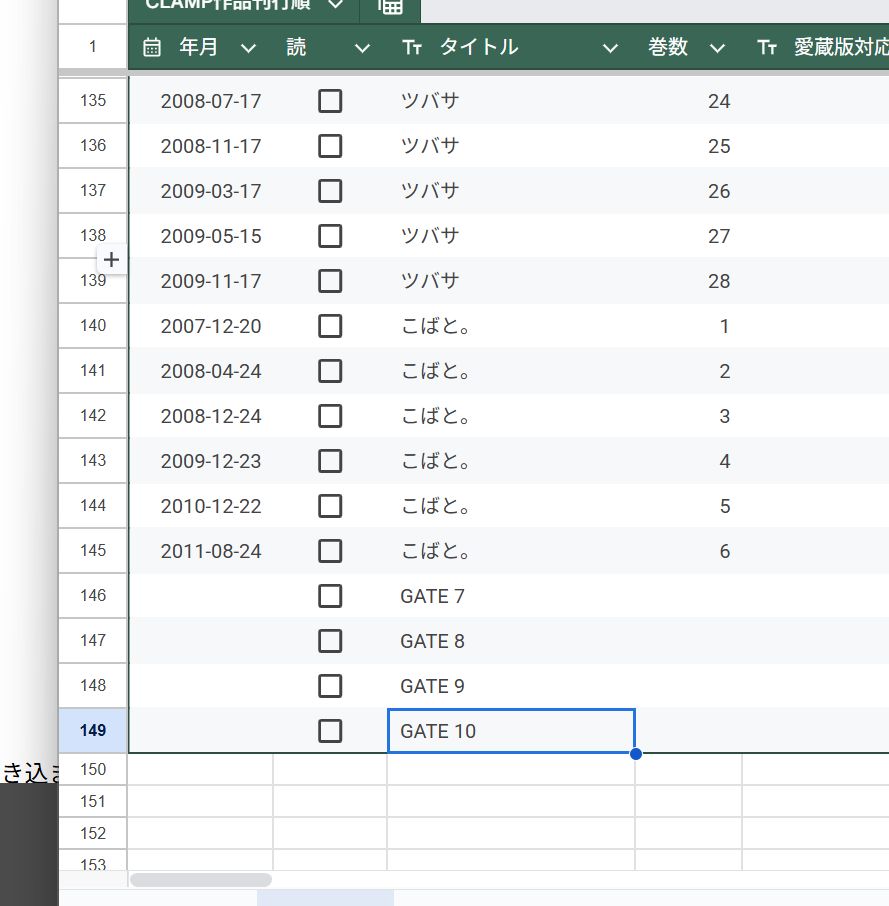Screen dimensions: 889x906
Task: Tick the checkbox in the 2007-12-20 row
Action: pyautogui.click(x=330, y=326)
